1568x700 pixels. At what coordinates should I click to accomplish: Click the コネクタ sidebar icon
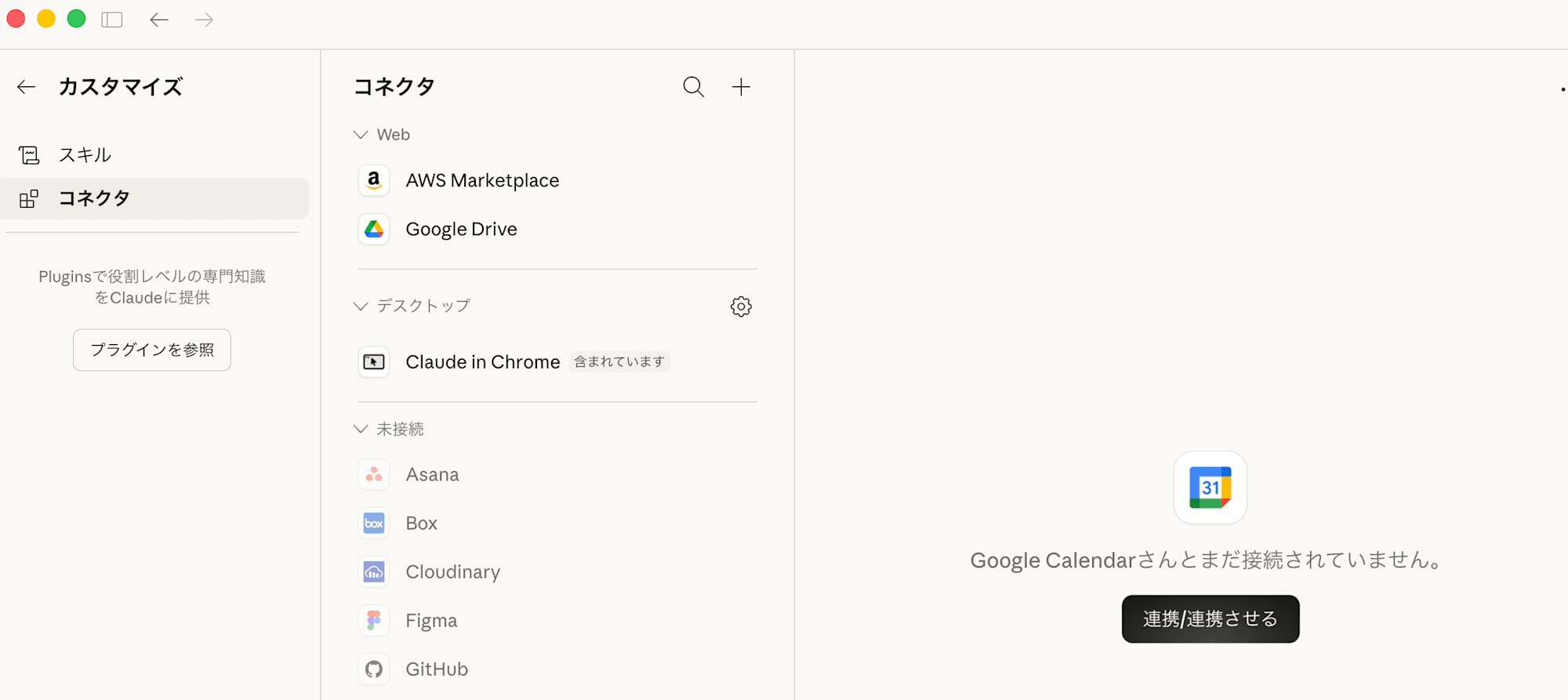pyautogui.click(x=29, y=198)
